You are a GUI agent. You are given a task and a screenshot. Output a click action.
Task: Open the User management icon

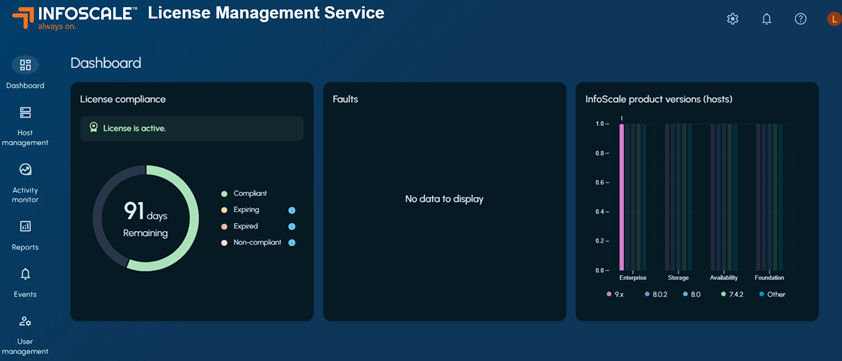point(25,321)
